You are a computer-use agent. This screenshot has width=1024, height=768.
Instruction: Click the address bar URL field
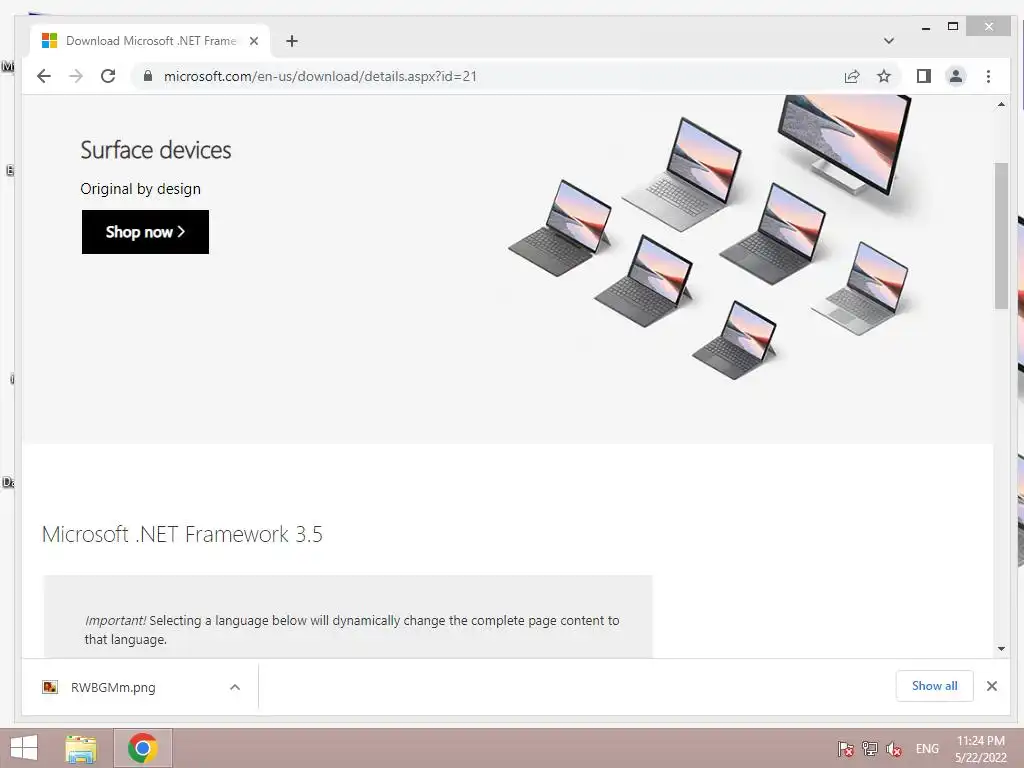(483, 76)
